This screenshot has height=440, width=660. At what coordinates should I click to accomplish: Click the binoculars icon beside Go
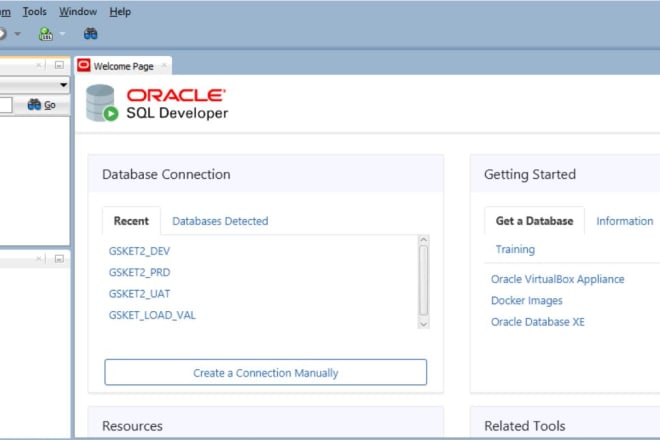point(34,104)
